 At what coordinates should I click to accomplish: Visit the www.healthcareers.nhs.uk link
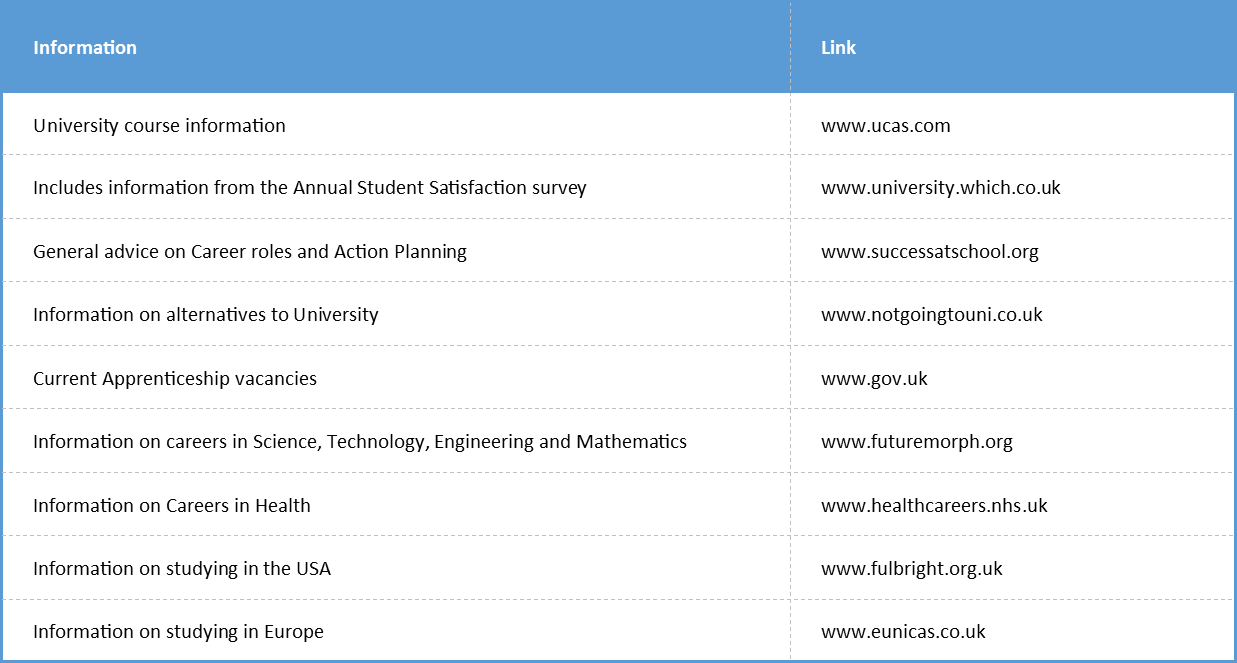pyautogui.click(x=934, y=506)
